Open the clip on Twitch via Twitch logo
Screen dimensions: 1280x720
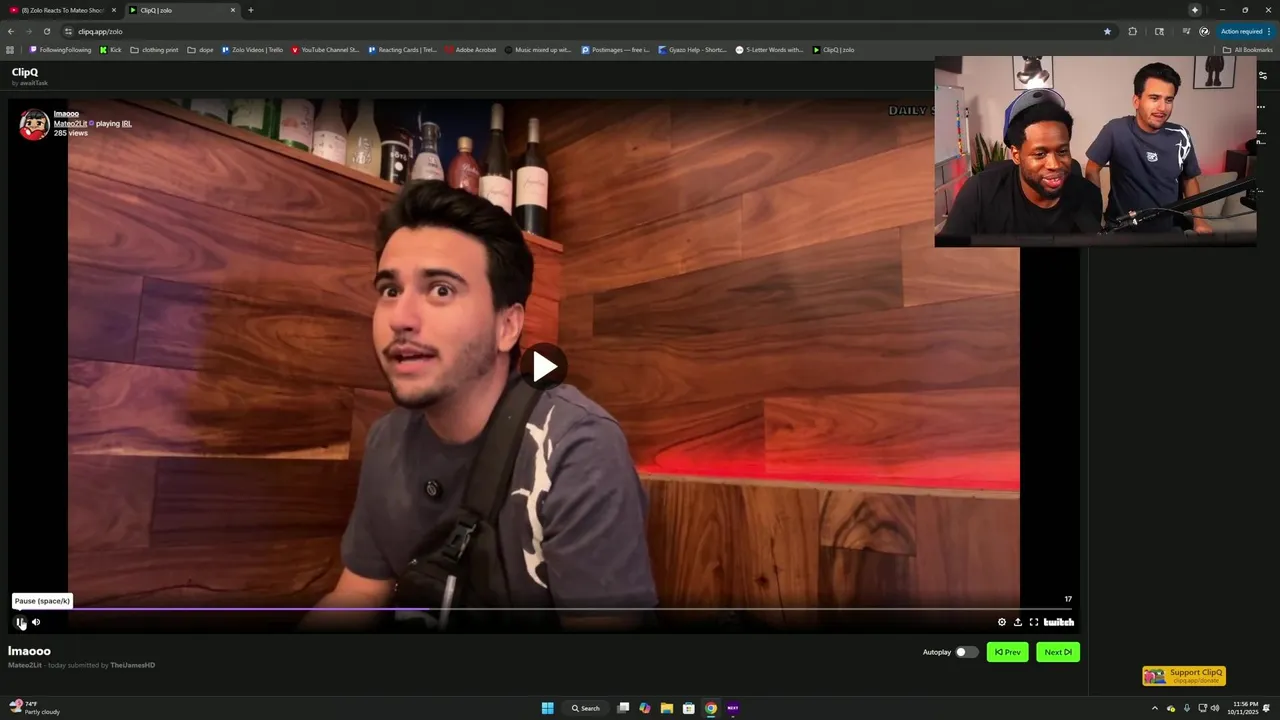pyautogui.click(x=1059, y=622)
